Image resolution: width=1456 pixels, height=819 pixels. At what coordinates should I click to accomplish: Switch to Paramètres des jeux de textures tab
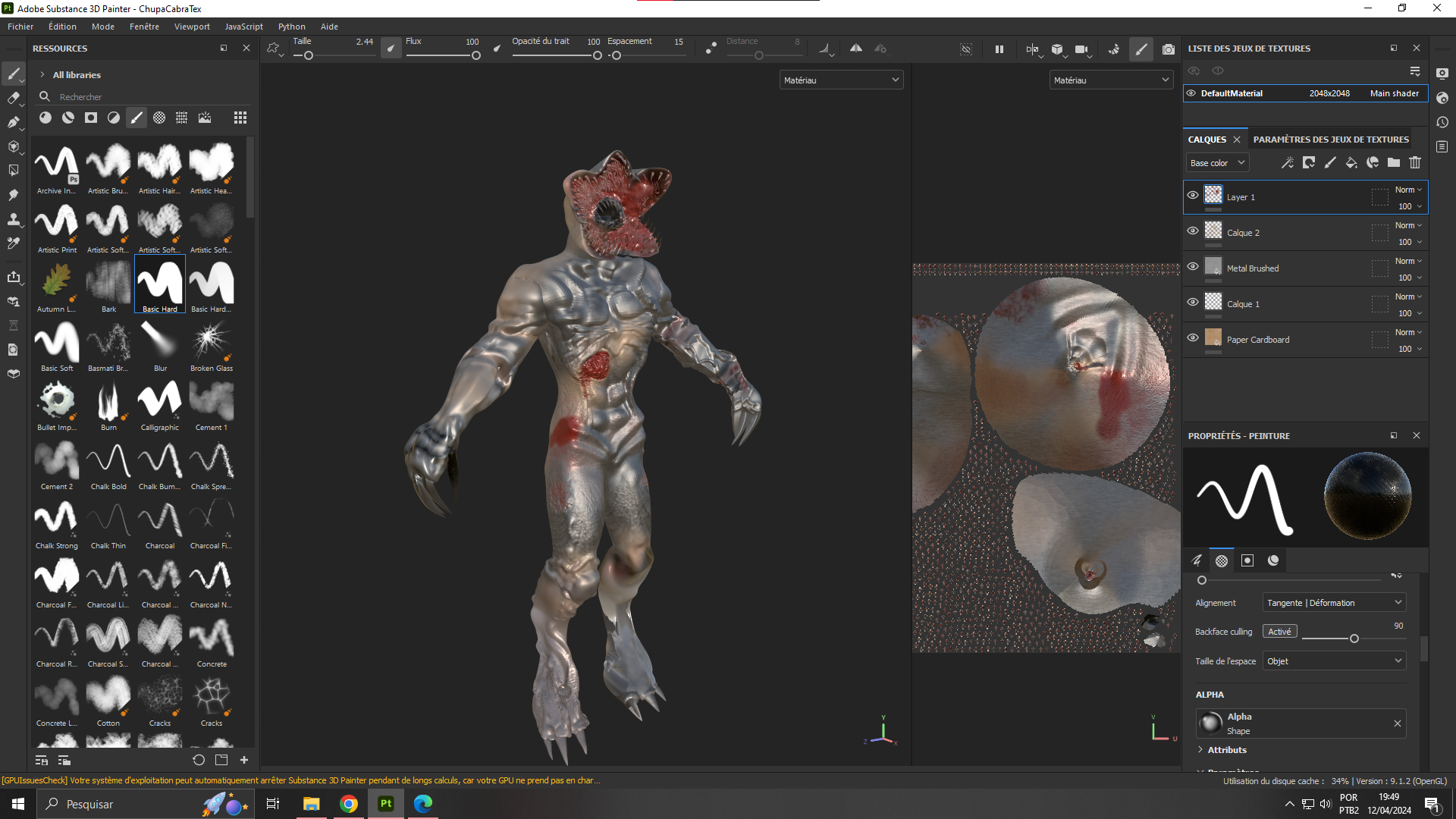(1331, 140)
